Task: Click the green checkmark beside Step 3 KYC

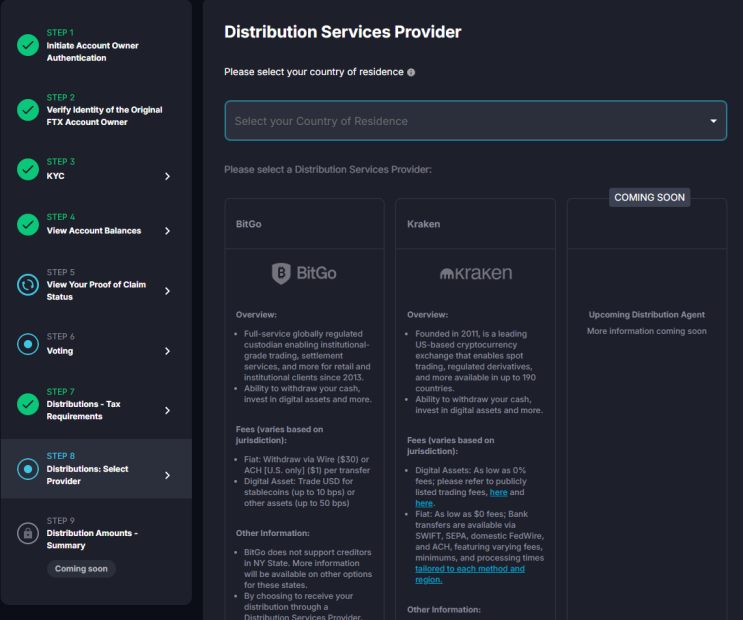Action: point(28,169)
